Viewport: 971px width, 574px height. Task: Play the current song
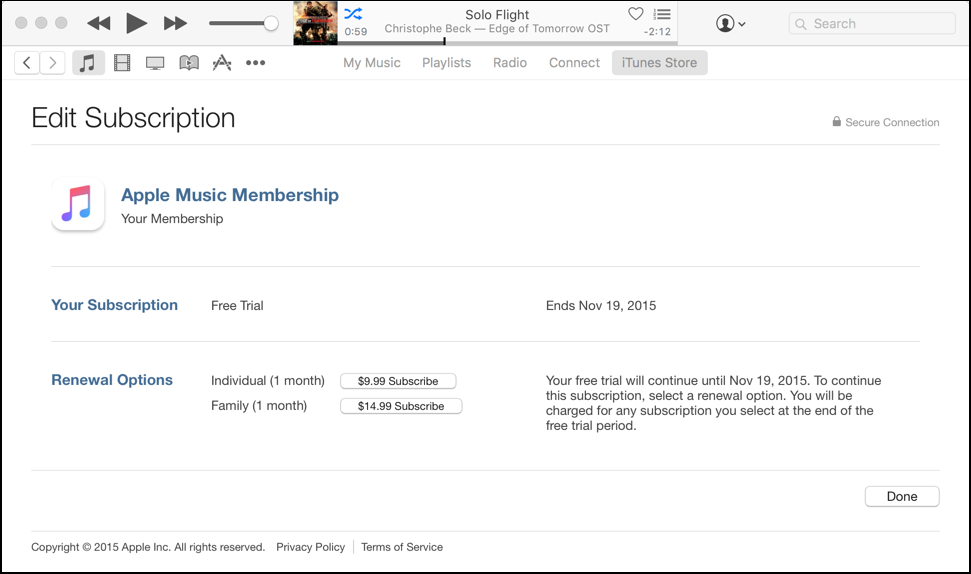pos(136,24)
